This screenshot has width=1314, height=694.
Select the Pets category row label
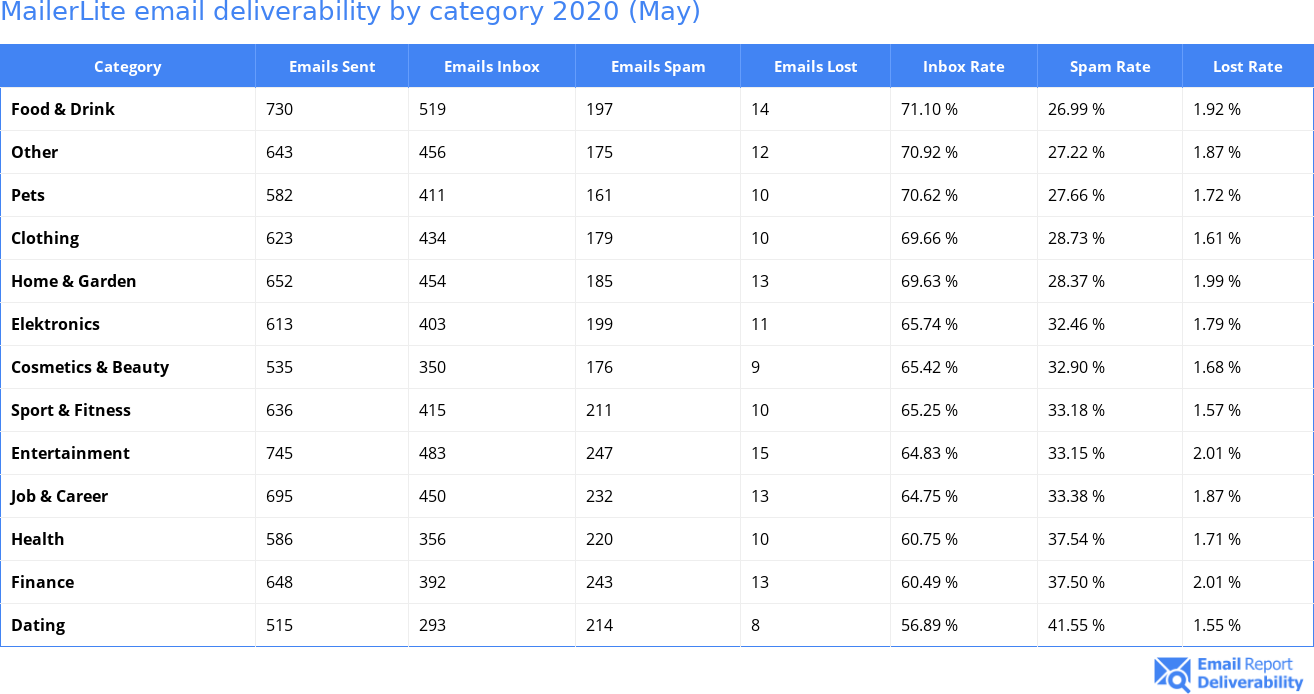coord(28,195)
